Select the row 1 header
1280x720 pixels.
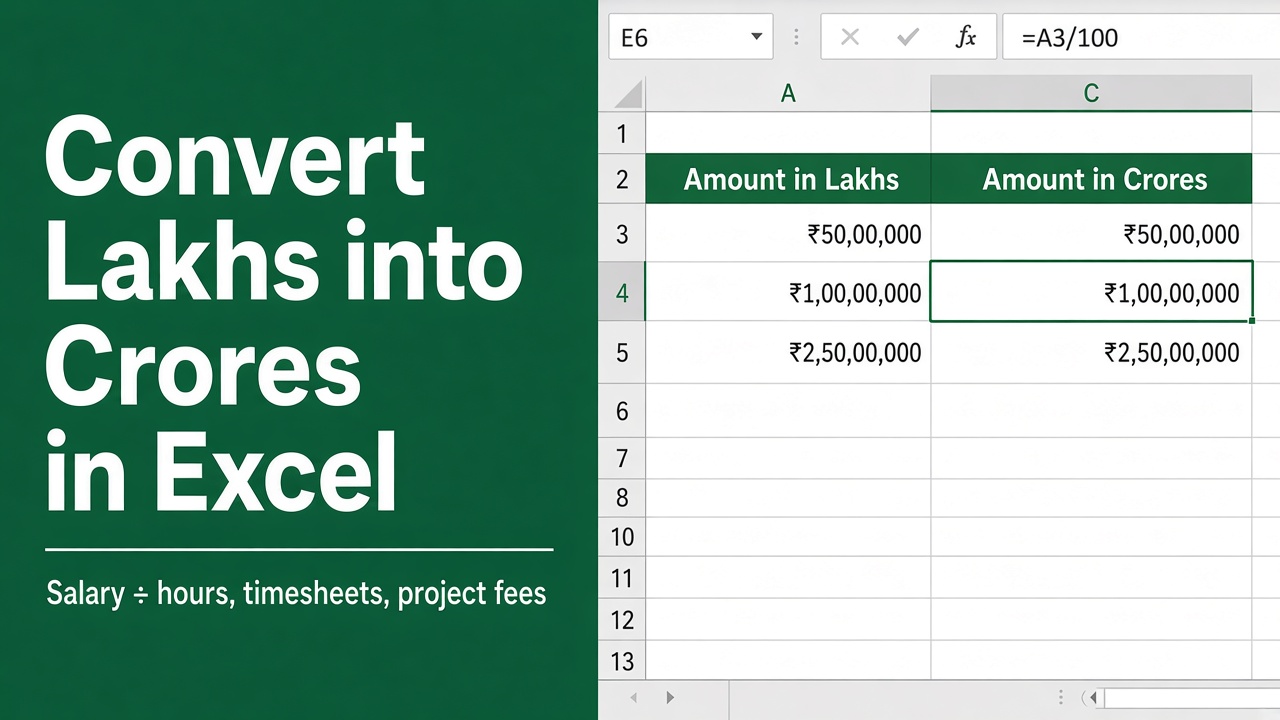622,133
